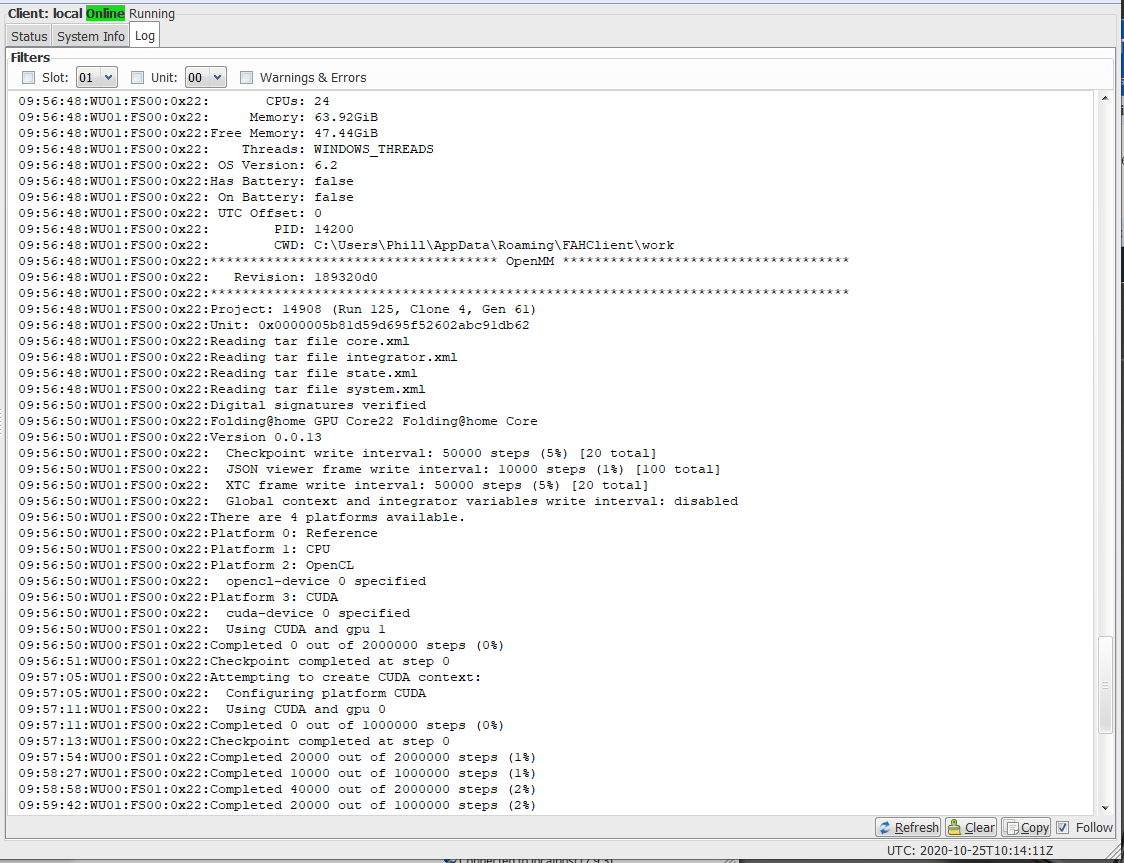Click log line 'Completed 10000 out of 1000000 steps (1%)'
The width and height of the screenshot is (1124, 863).
277,773
